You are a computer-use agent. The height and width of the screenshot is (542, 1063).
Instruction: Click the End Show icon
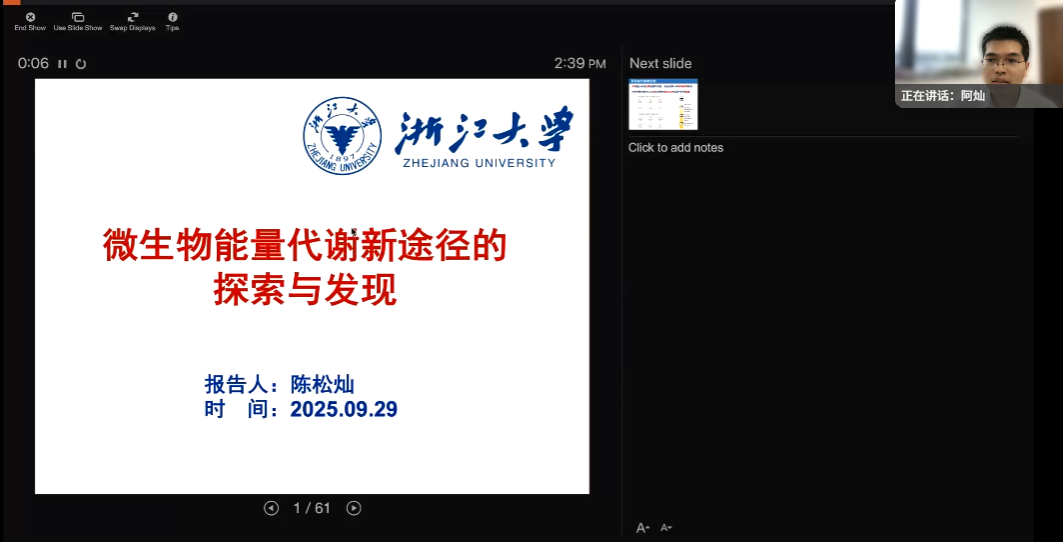click(x=30, y=18)
